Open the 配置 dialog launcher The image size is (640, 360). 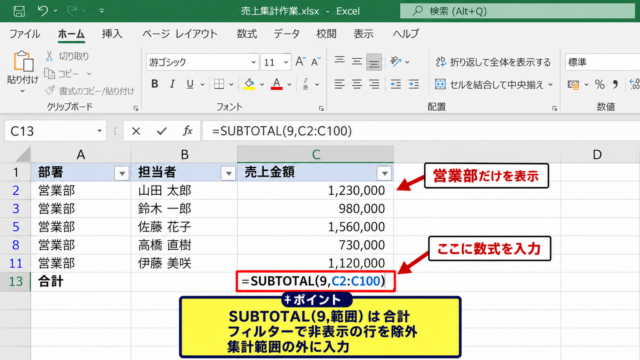pyautogui.click(x=554, y=108)
